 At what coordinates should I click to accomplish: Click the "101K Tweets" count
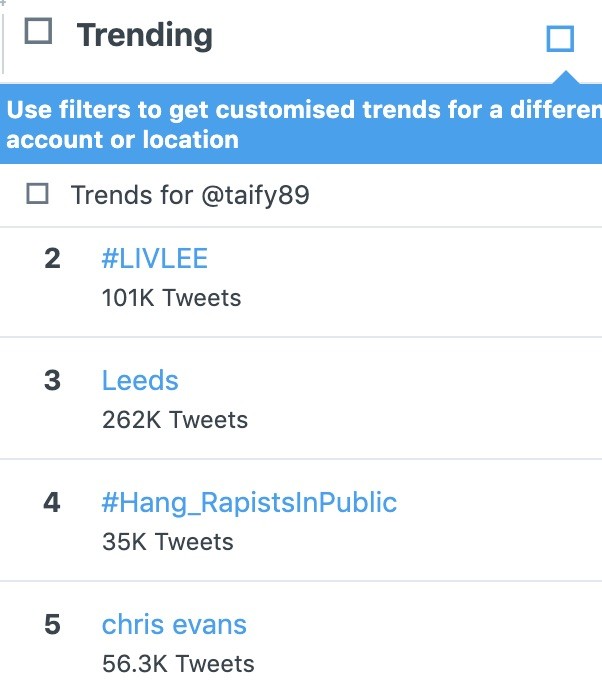pos(171,297)
